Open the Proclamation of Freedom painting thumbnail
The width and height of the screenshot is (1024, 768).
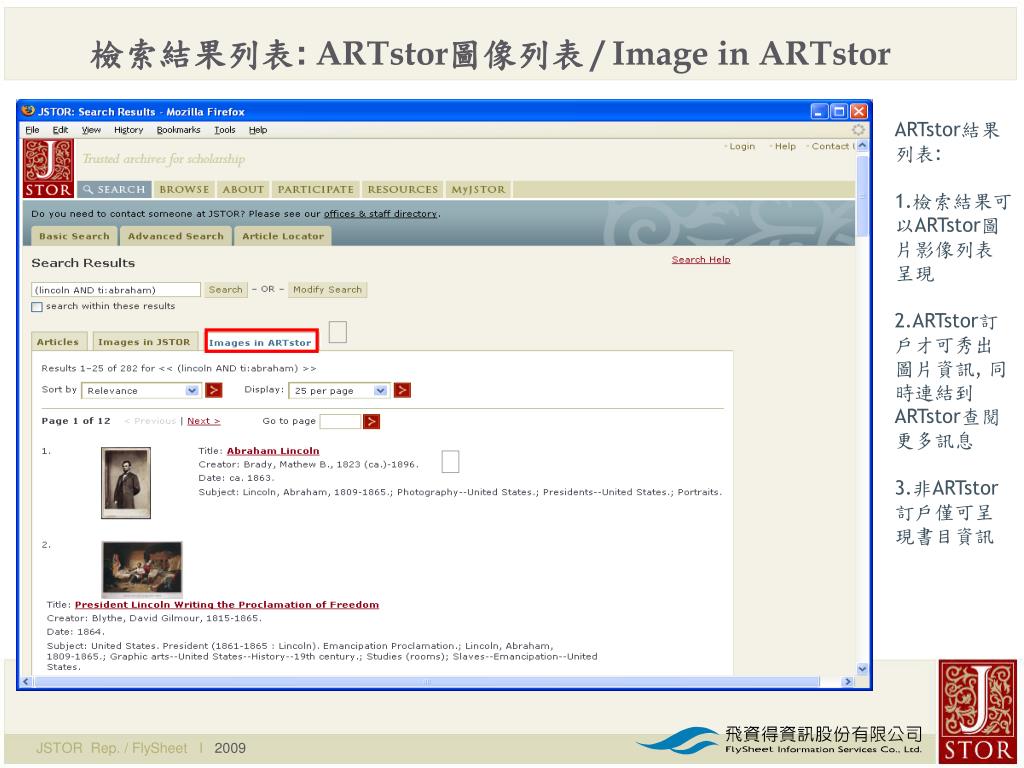click(x=142, y=569)
